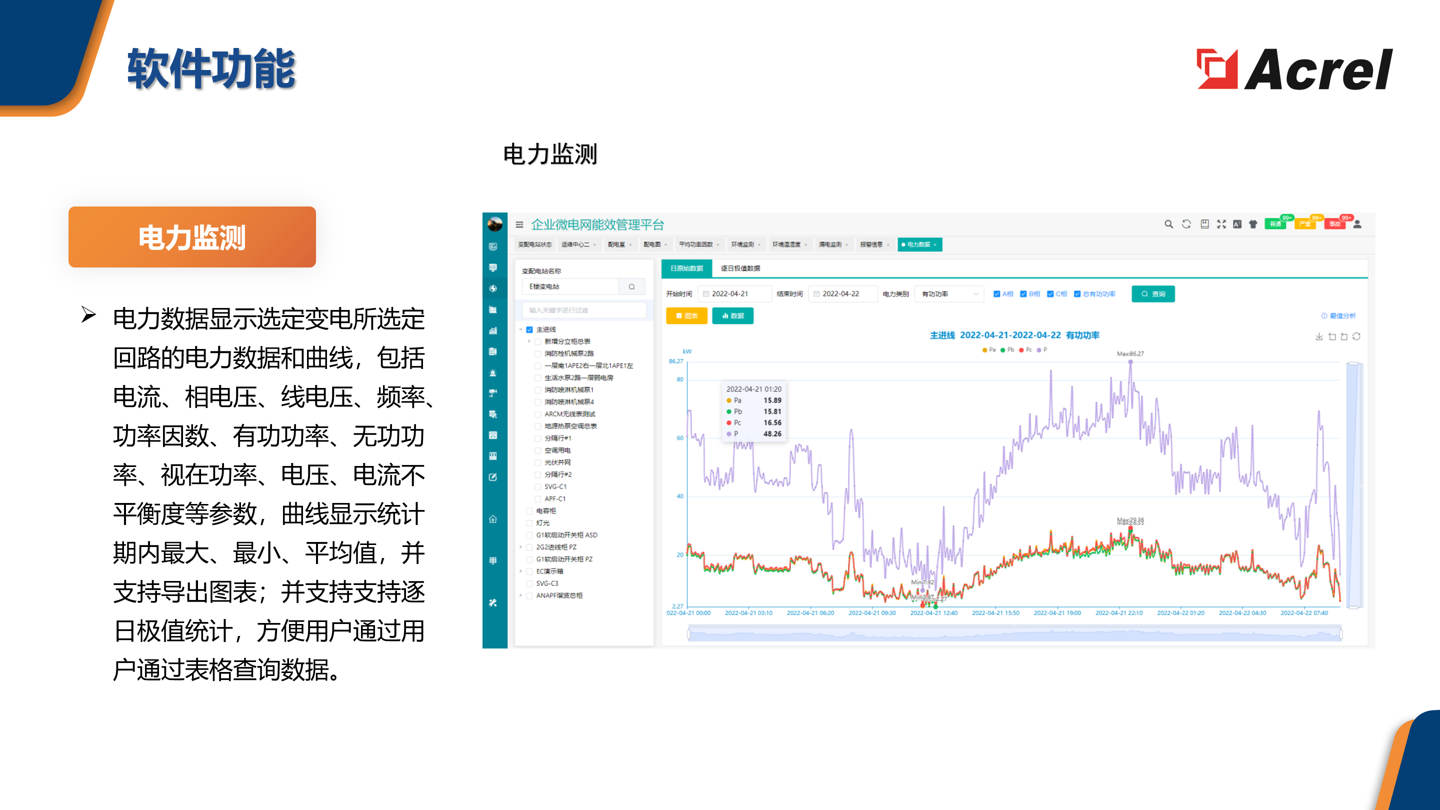The image size is (1440, 810).
Task: Click the teal 查询 query button
Action: 1153,294
